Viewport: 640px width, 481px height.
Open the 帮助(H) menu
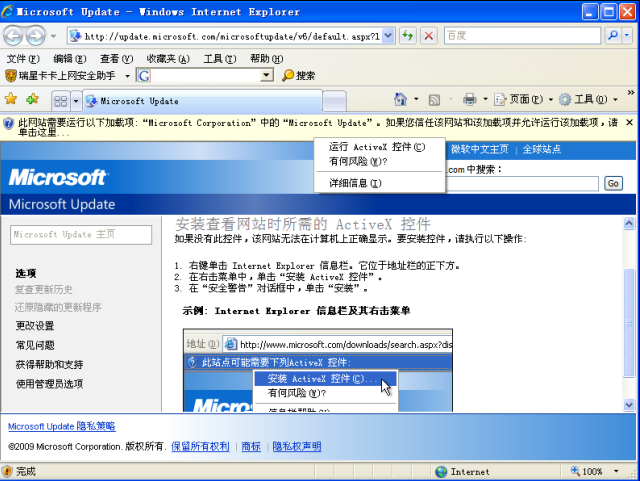point(267,59)
